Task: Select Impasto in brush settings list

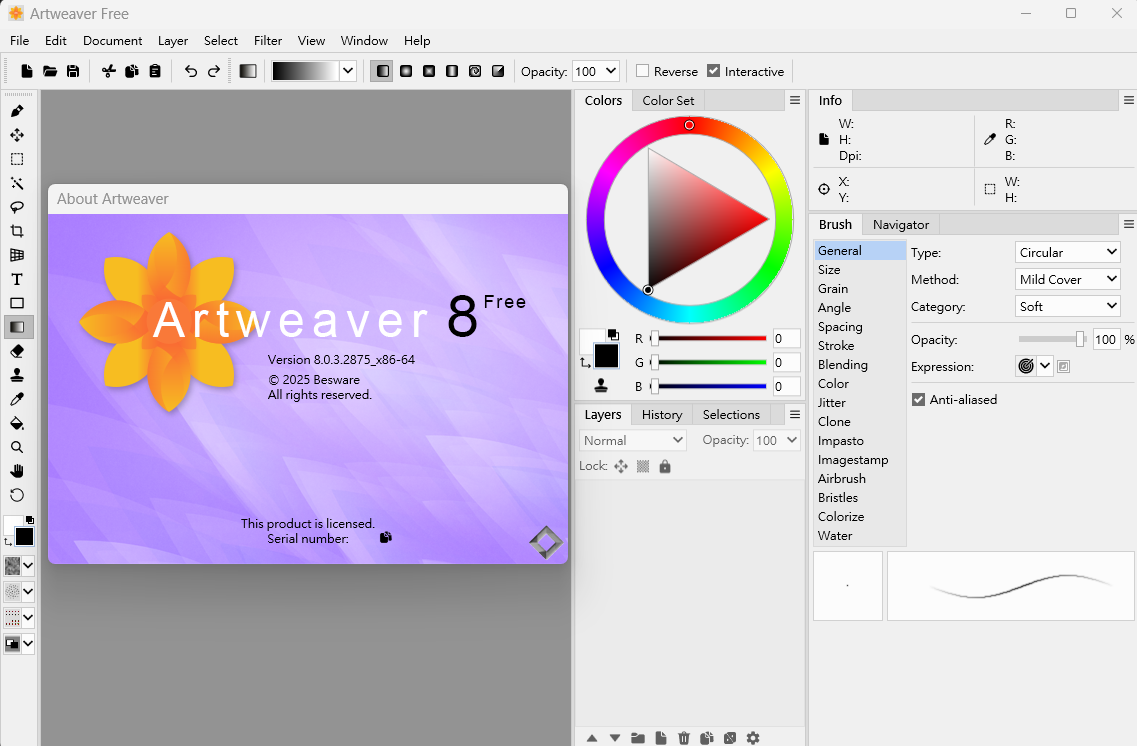Action: (x=840, y=441)
